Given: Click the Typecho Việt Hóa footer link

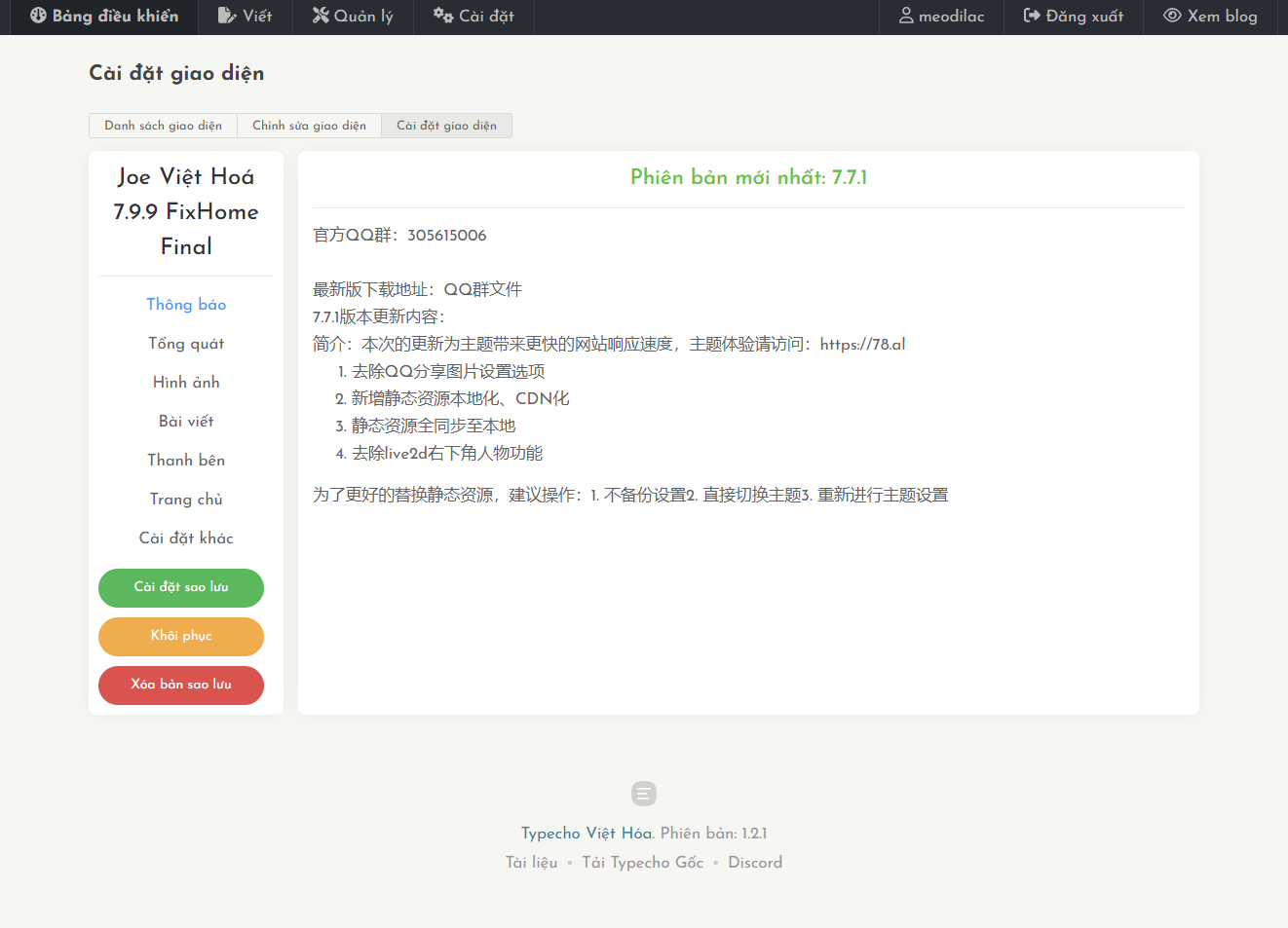Looking at the screenshot, I should point(587,834).
